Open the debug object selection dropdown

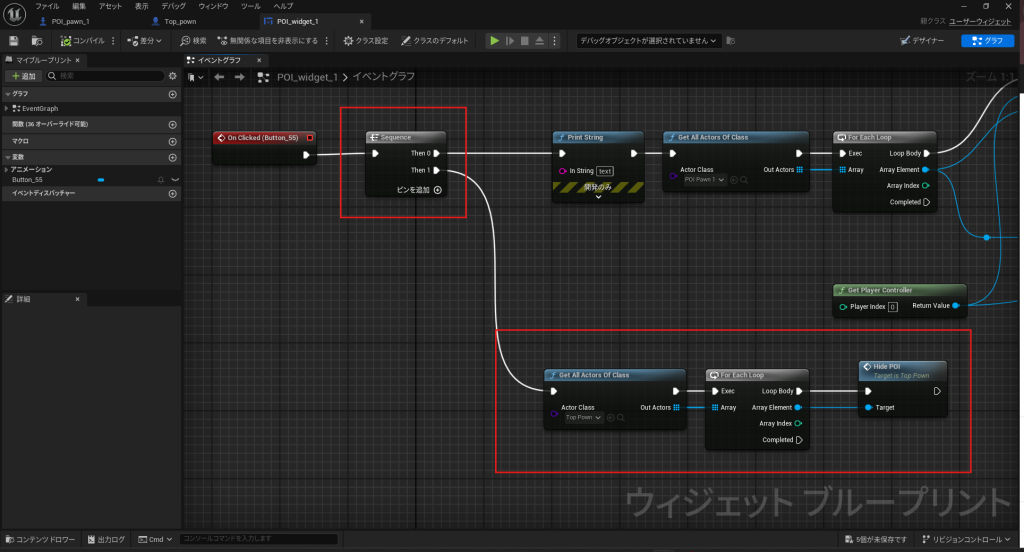coord(650,41)
